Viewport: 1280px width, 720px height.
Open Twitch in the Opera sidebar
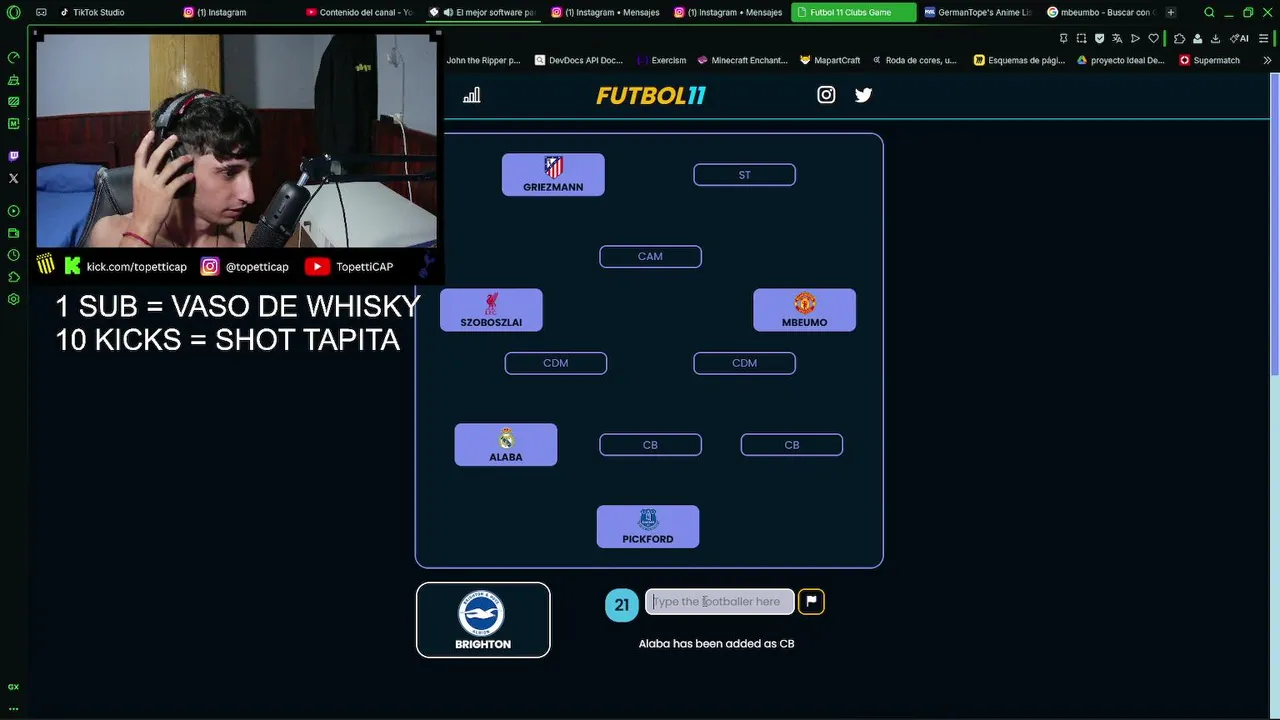(x=14, y=157)
